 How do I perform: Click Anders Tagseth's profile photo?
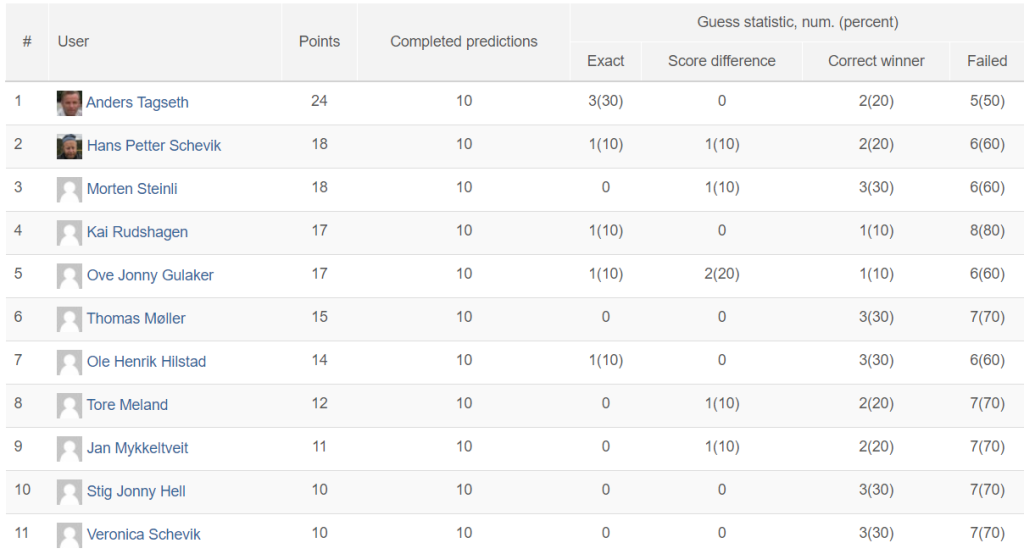[69, 103]
